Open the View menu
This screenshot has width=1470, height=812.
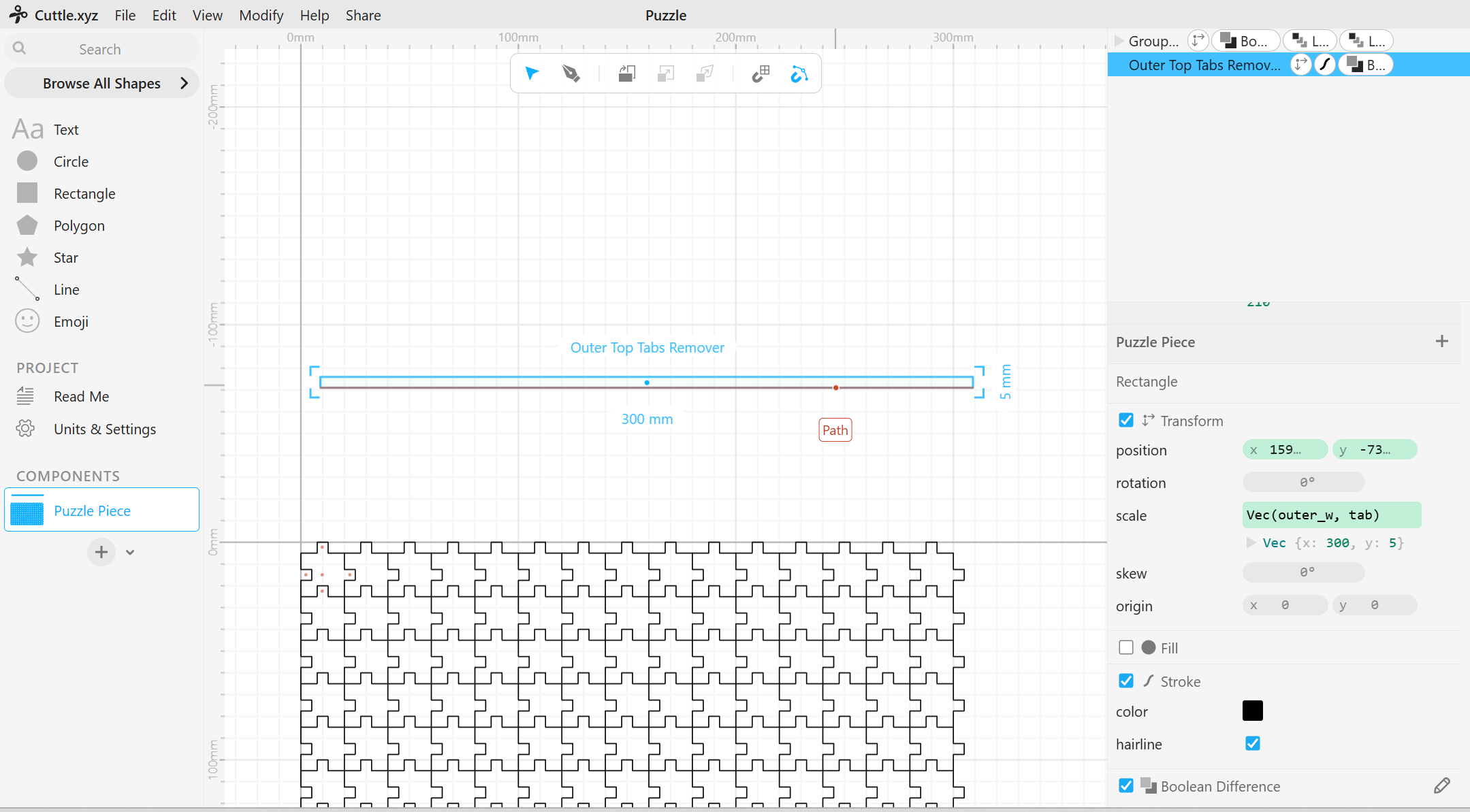pyautogui.click(x=208, y=15)
